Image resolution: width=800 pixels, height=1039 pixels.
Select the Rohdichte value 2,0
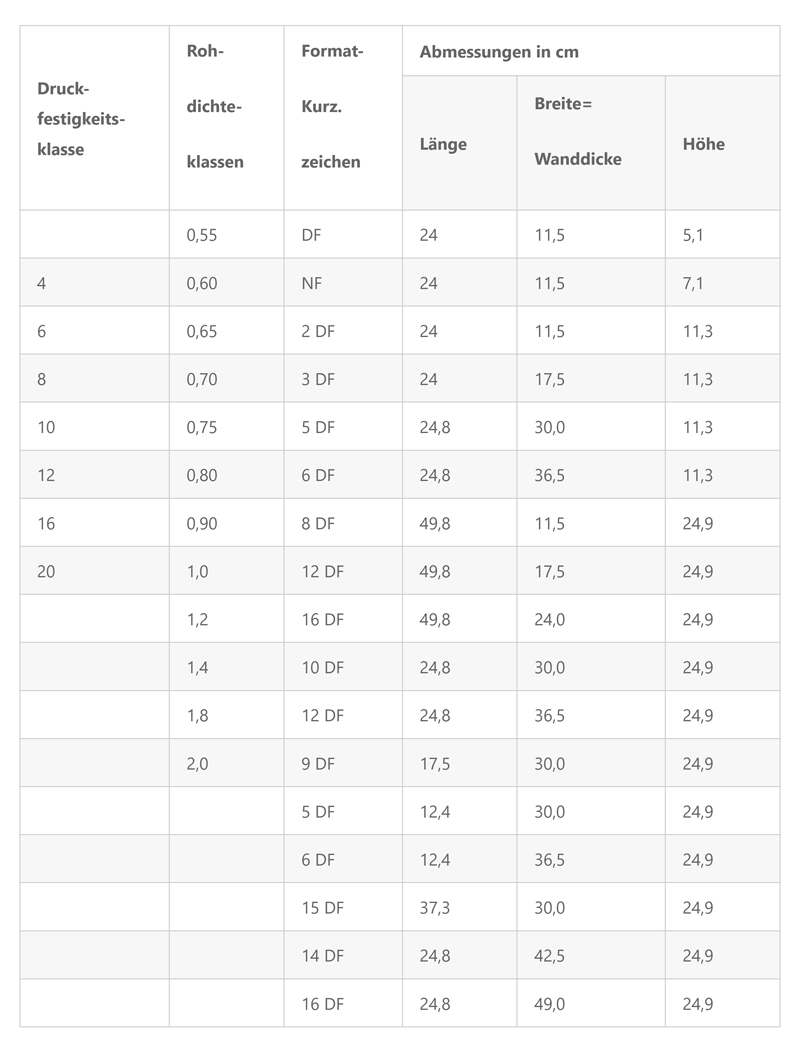197,763
